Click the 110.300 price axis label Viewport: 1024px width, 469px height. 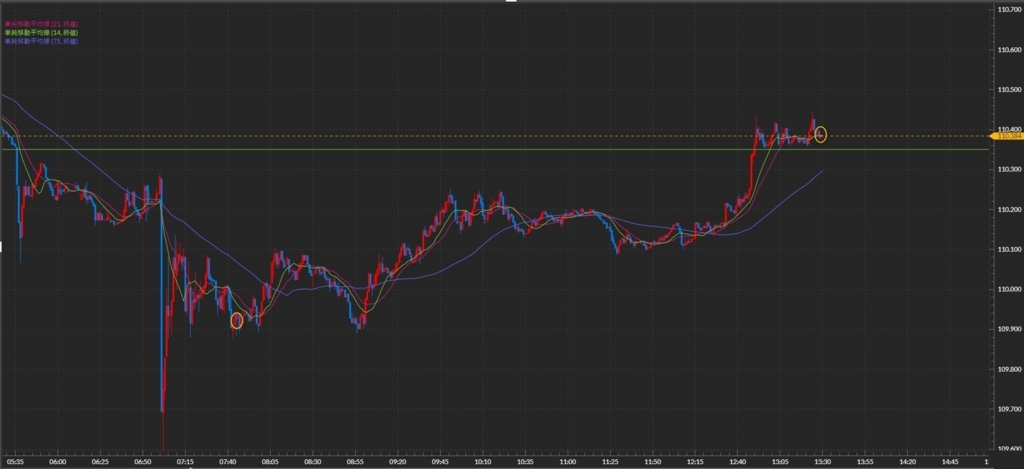click(1009, 169)
